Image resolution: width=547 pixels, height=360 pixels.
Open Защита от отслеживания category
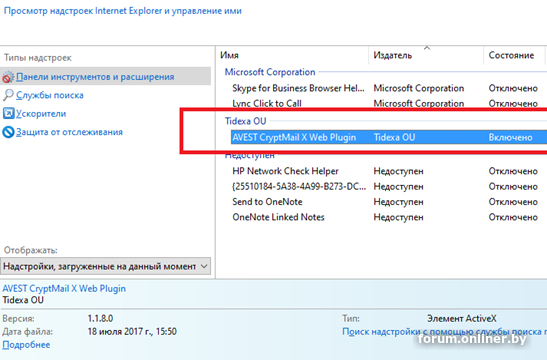point(69,132)
